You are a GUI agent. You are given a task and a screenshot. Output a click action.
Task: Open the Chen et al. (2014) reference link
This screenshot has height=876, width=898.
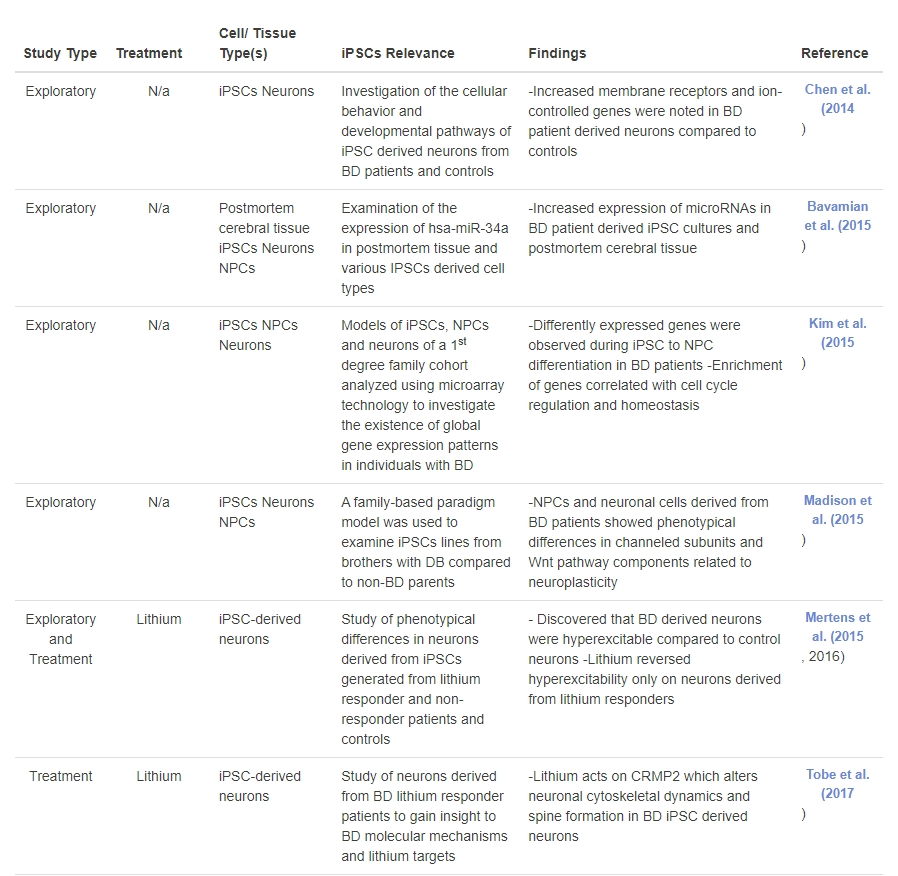[x=837, y=99]
